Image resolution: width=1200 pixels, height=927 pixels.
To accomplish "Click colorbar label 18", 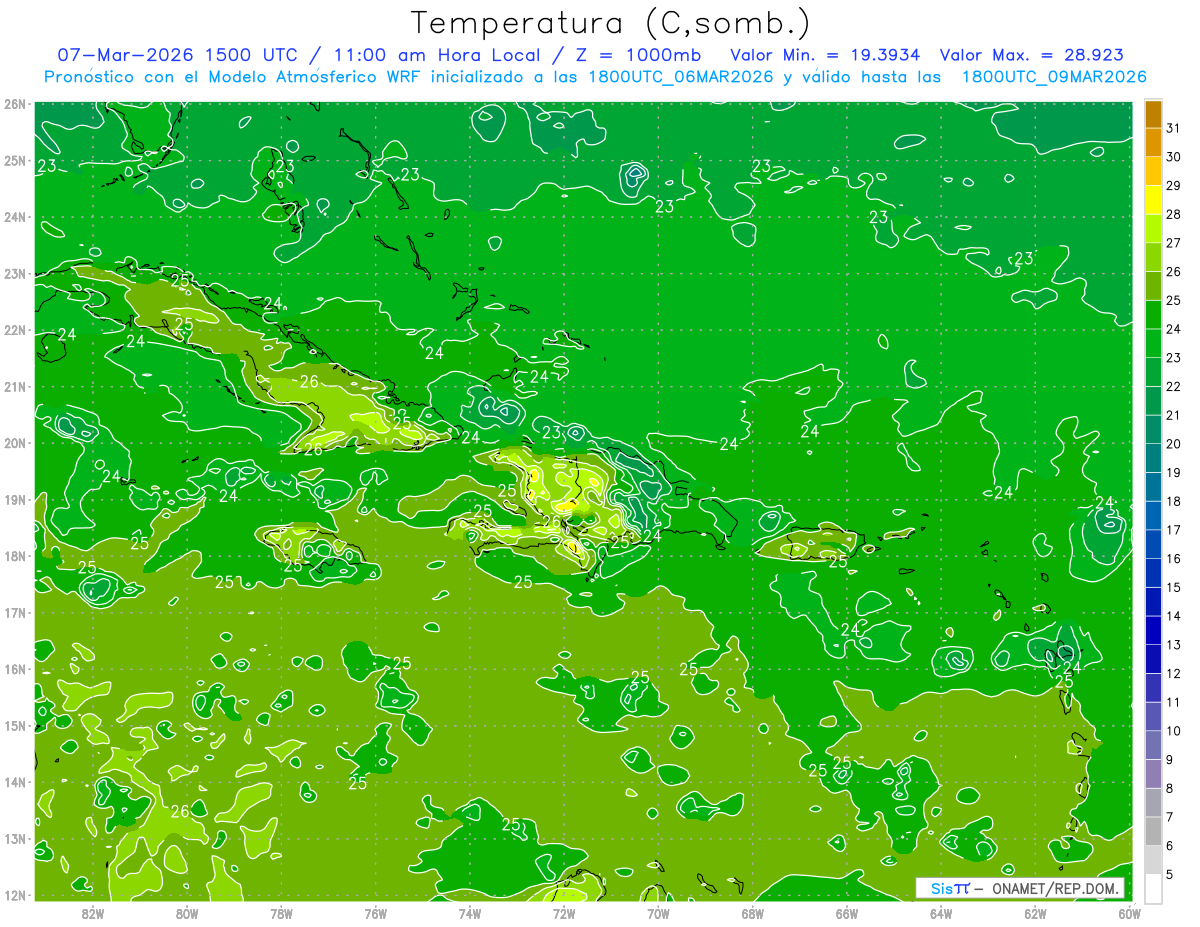I will [1175, 501].
